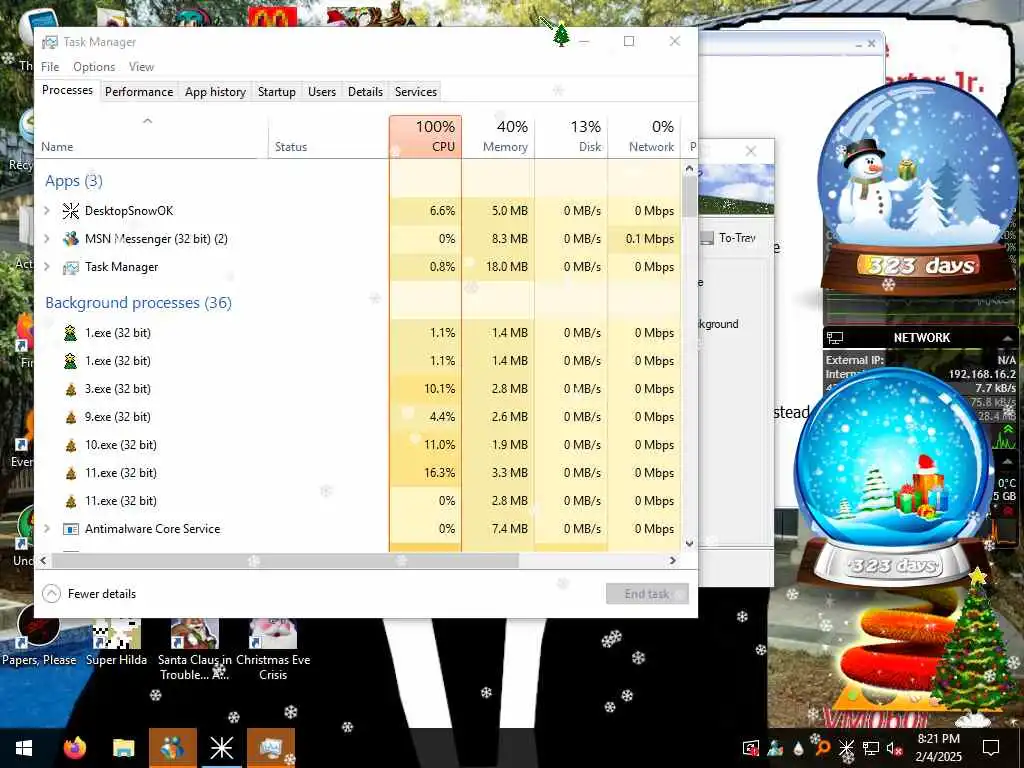This screenshot has width=1024, height=768.
Task: Select Santa Claus in Trouble desktop shortcut
Action: pos(194,649)
